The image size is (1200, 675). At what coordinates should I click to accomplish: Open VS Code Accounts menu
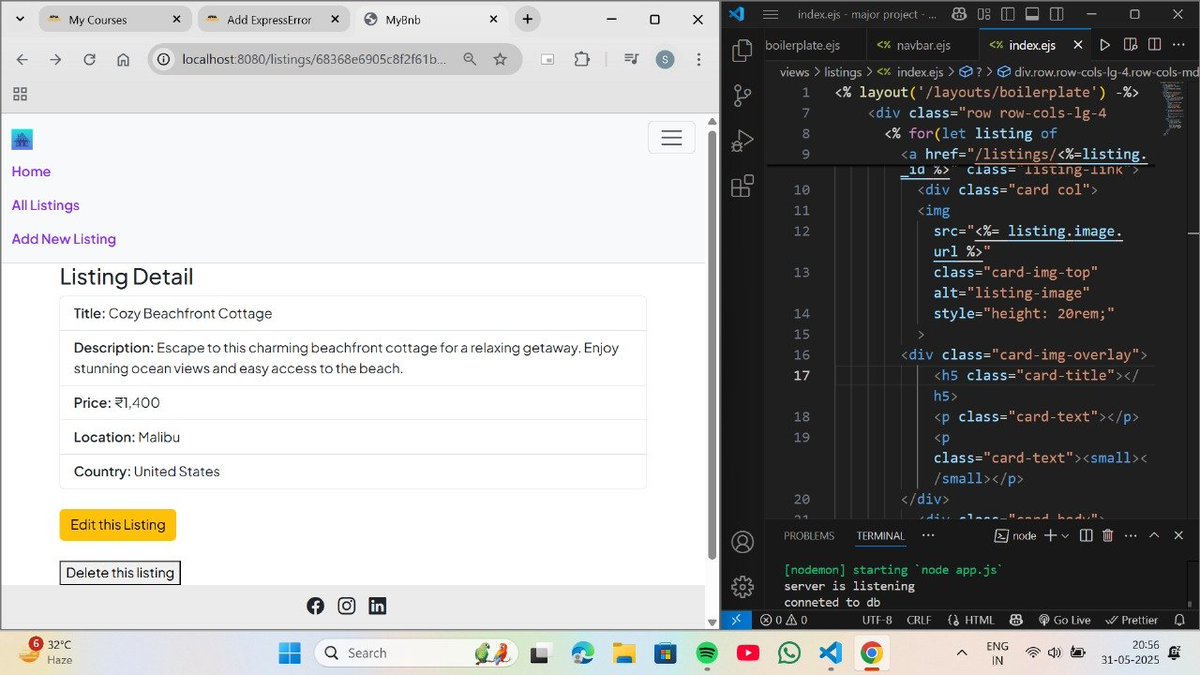click(742, 542)
